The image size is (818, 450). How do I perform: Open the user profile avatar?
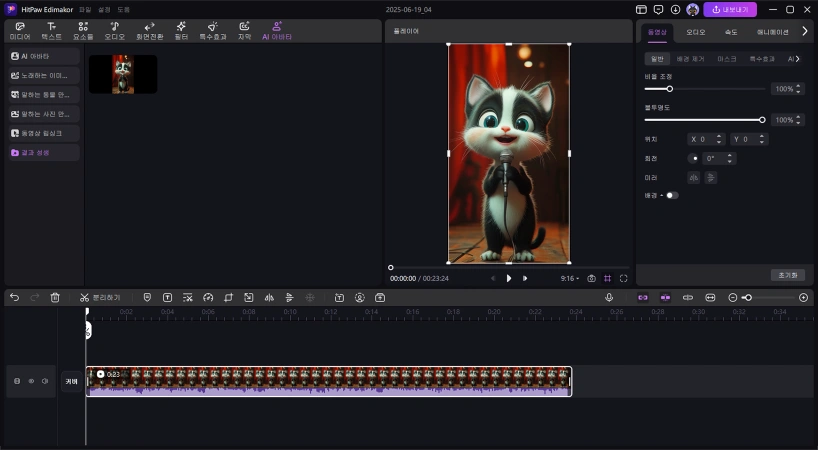(x=693, y=9)
